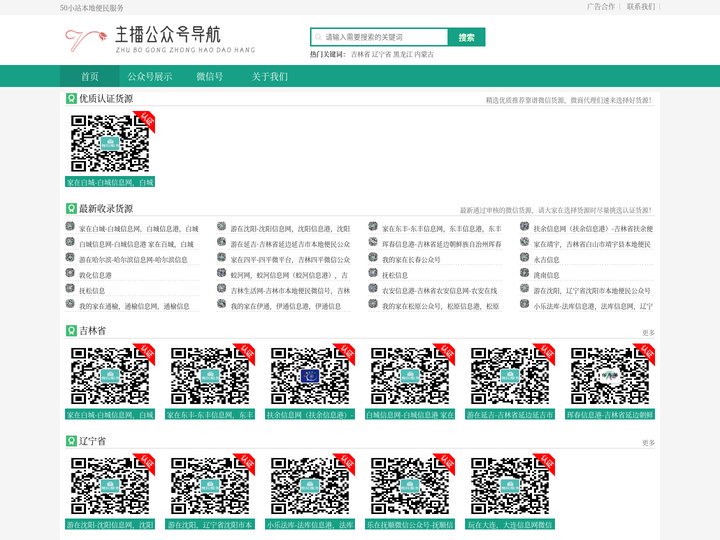Open list link 我的家在长春公众号
Image resolution: width=720 pixels, height=540 pixels.
[411, 260]
